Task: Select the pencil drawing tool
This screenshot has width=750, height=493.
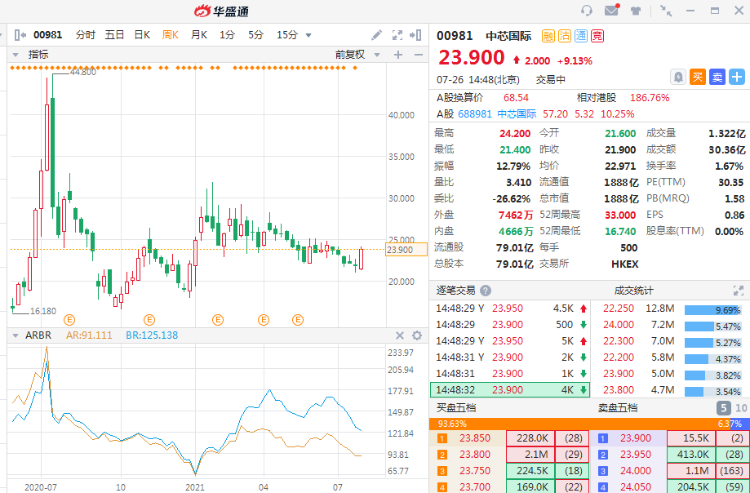Action: click(377, 34)
